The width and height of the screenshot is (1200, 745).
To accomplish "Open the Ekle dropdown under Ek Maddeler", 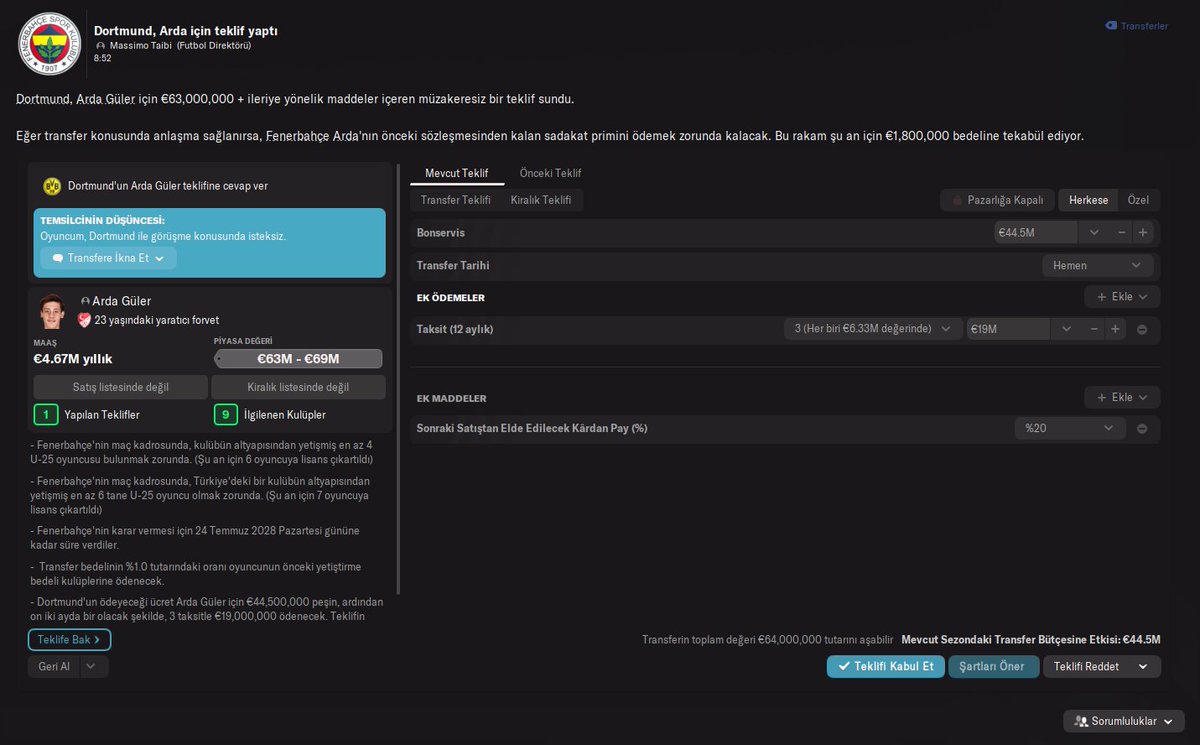I will 1122,397.
